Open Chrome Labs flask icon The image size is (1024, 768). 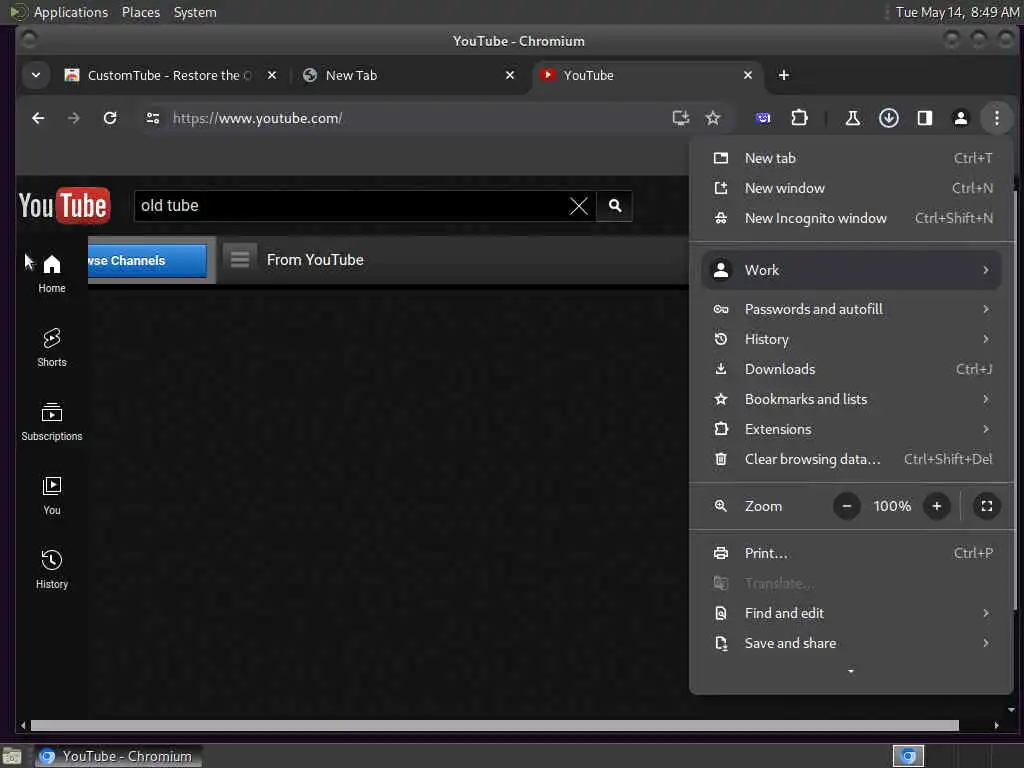click(x=852, y=118)
